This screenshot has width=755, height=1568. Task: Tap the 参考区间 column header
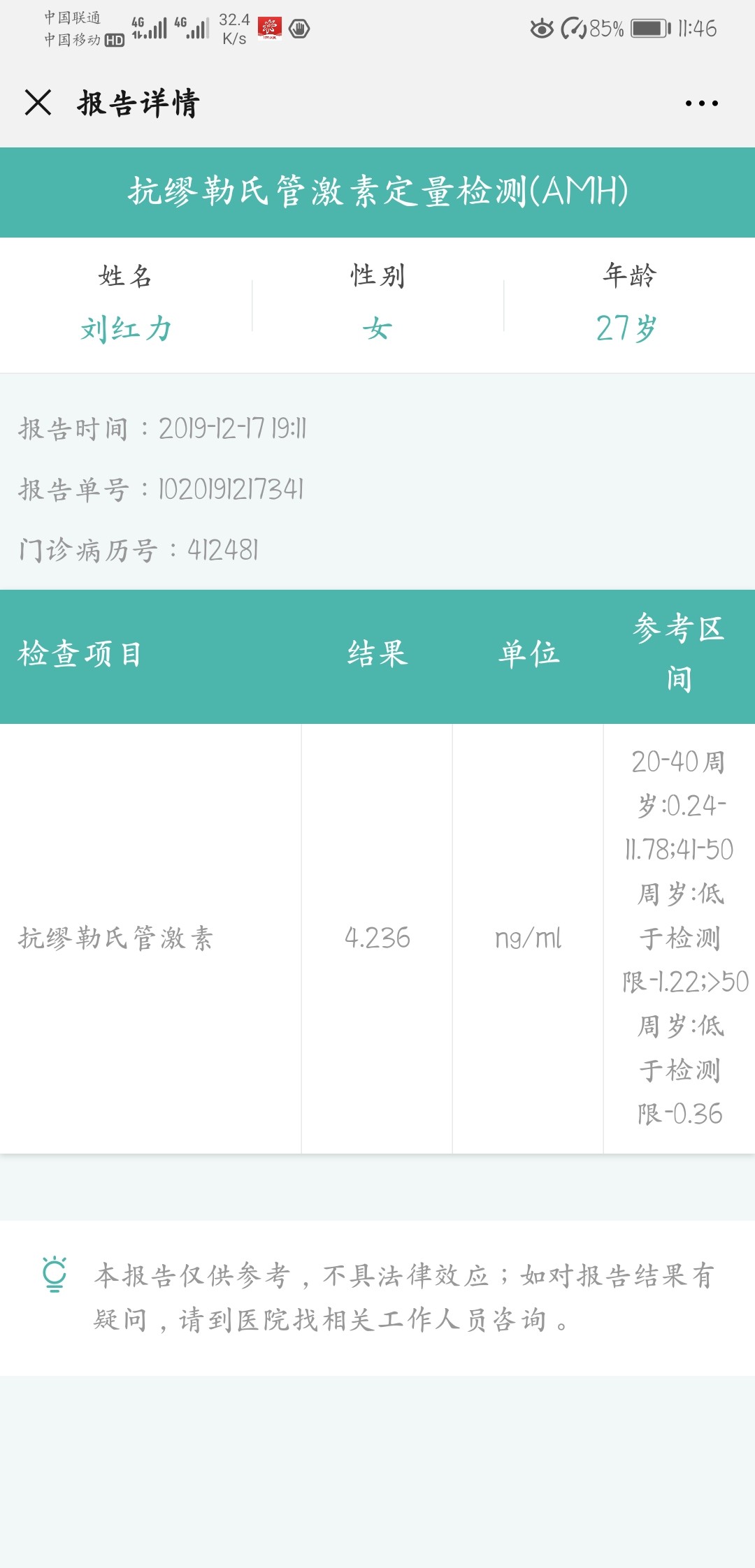click(x=679, y=654)
